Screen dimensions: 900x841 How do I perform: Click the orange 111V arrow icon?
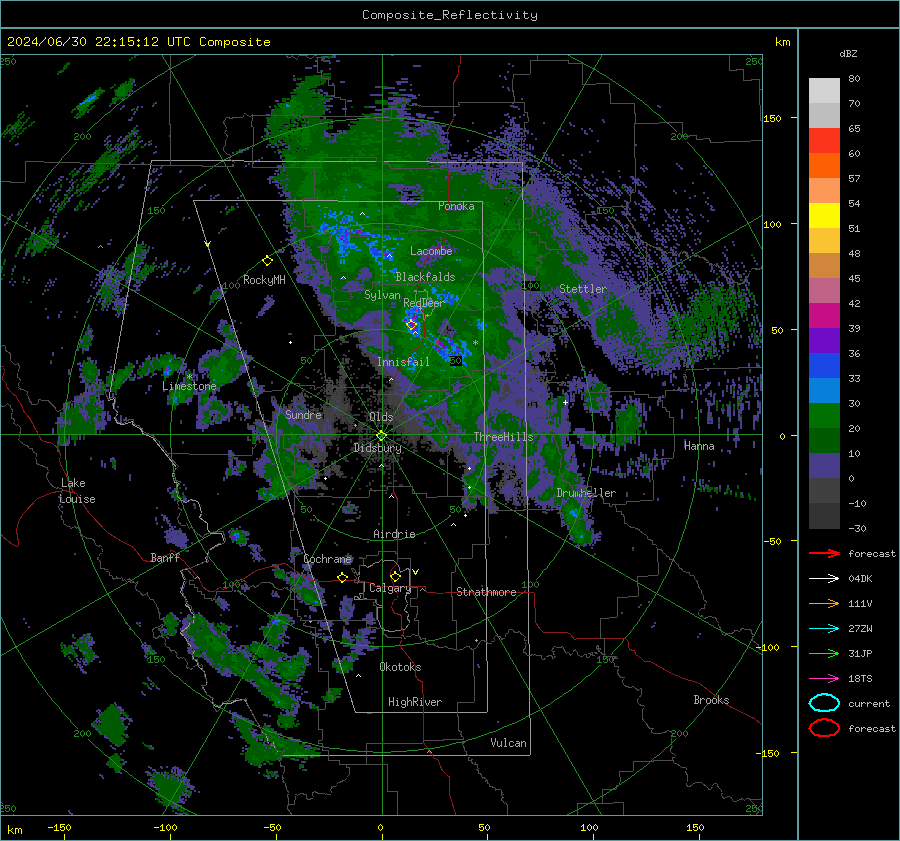[824, 603]
